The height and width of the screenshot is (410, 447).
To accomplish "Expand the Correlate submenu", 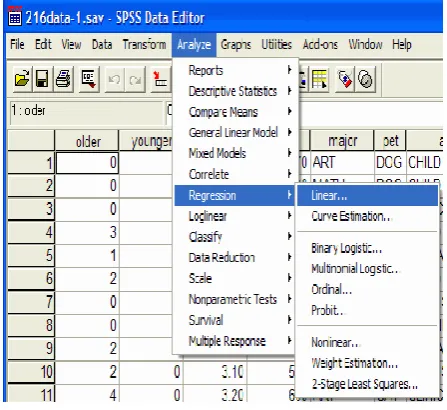I will click(x=234, y=174).
